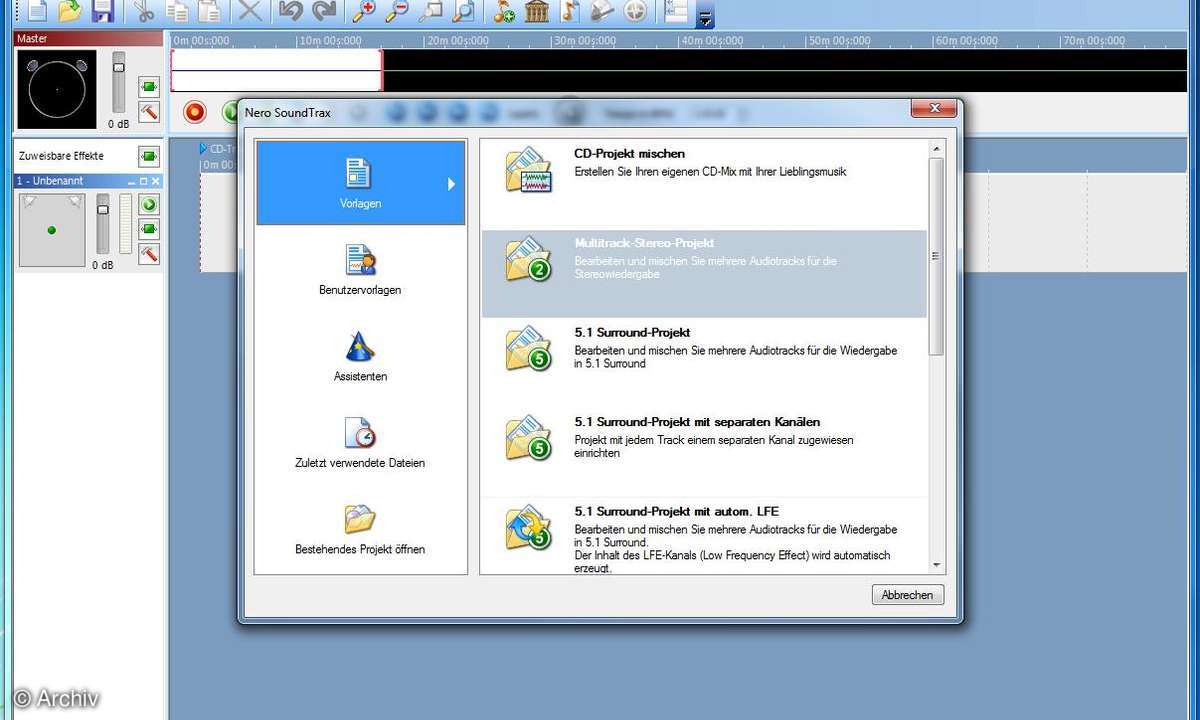Screen dimensions: 1200x720
Task: Click the Copy toolbar icon
Action: tap(177, 11)
